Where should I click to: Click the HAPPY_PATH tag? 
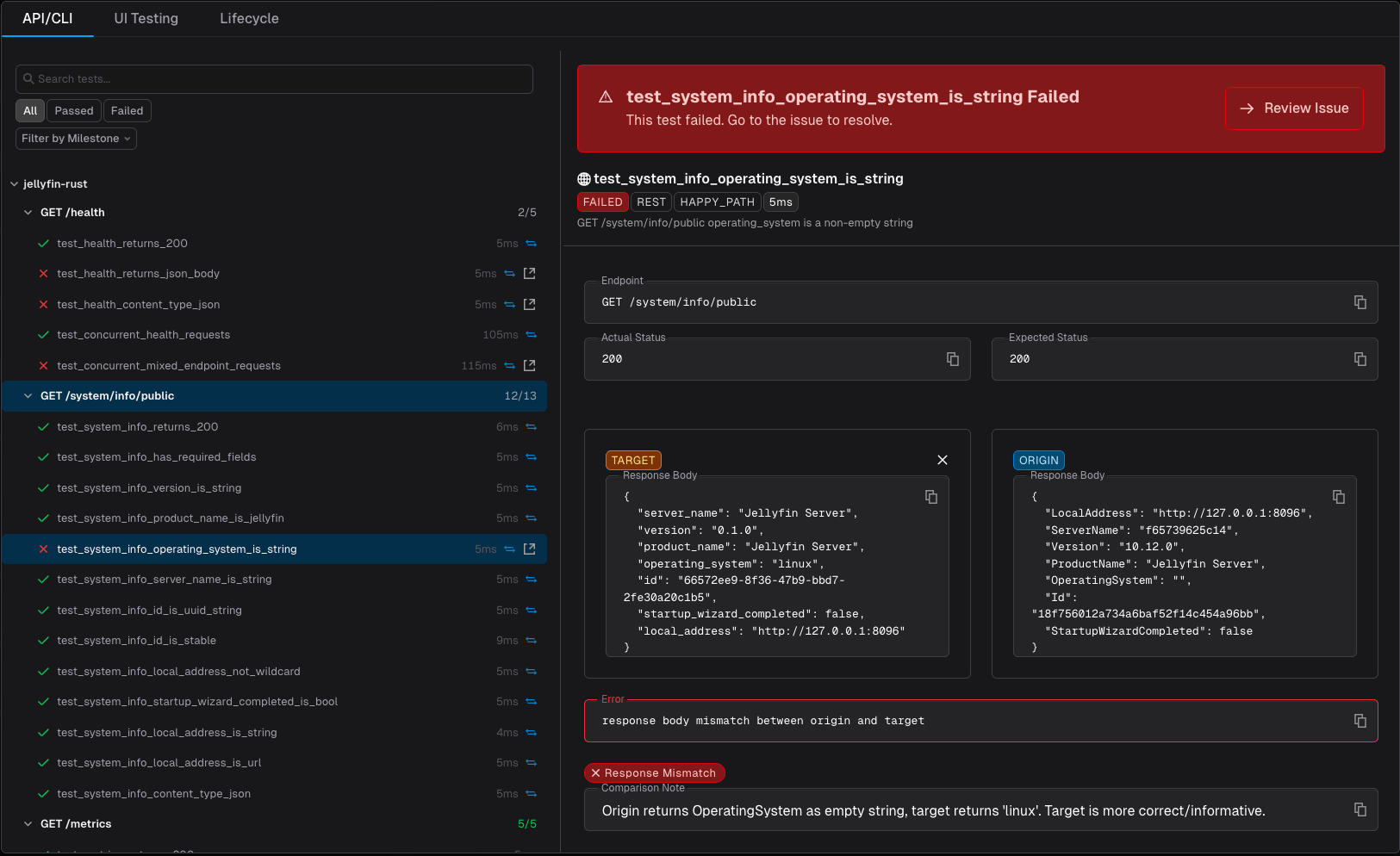[718, 202]
